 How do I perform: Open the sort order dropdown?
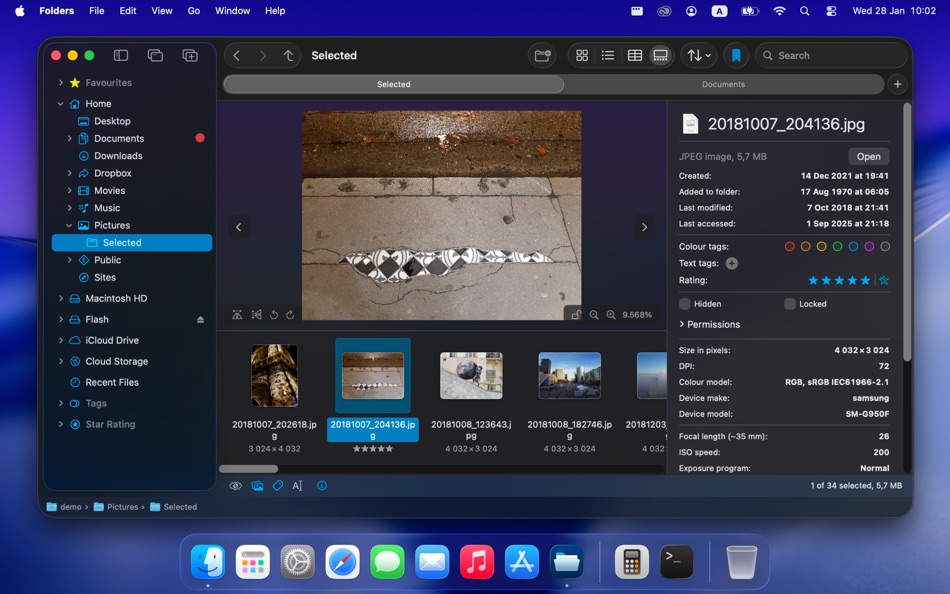point(698,55)
